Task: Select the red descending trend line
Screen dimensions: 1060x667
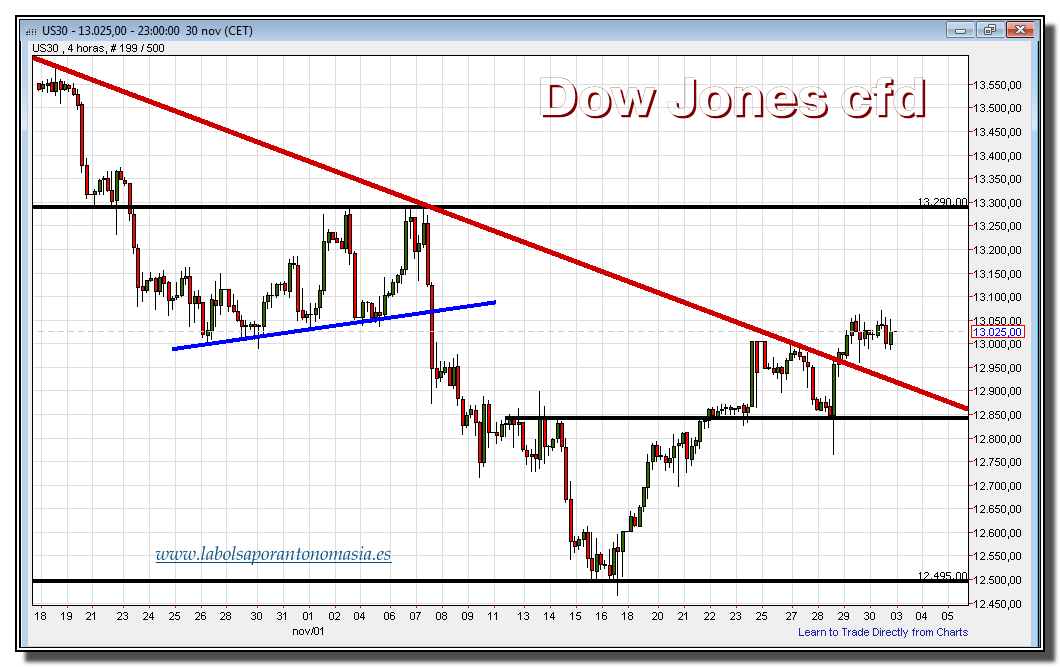Action: [500, 234]
